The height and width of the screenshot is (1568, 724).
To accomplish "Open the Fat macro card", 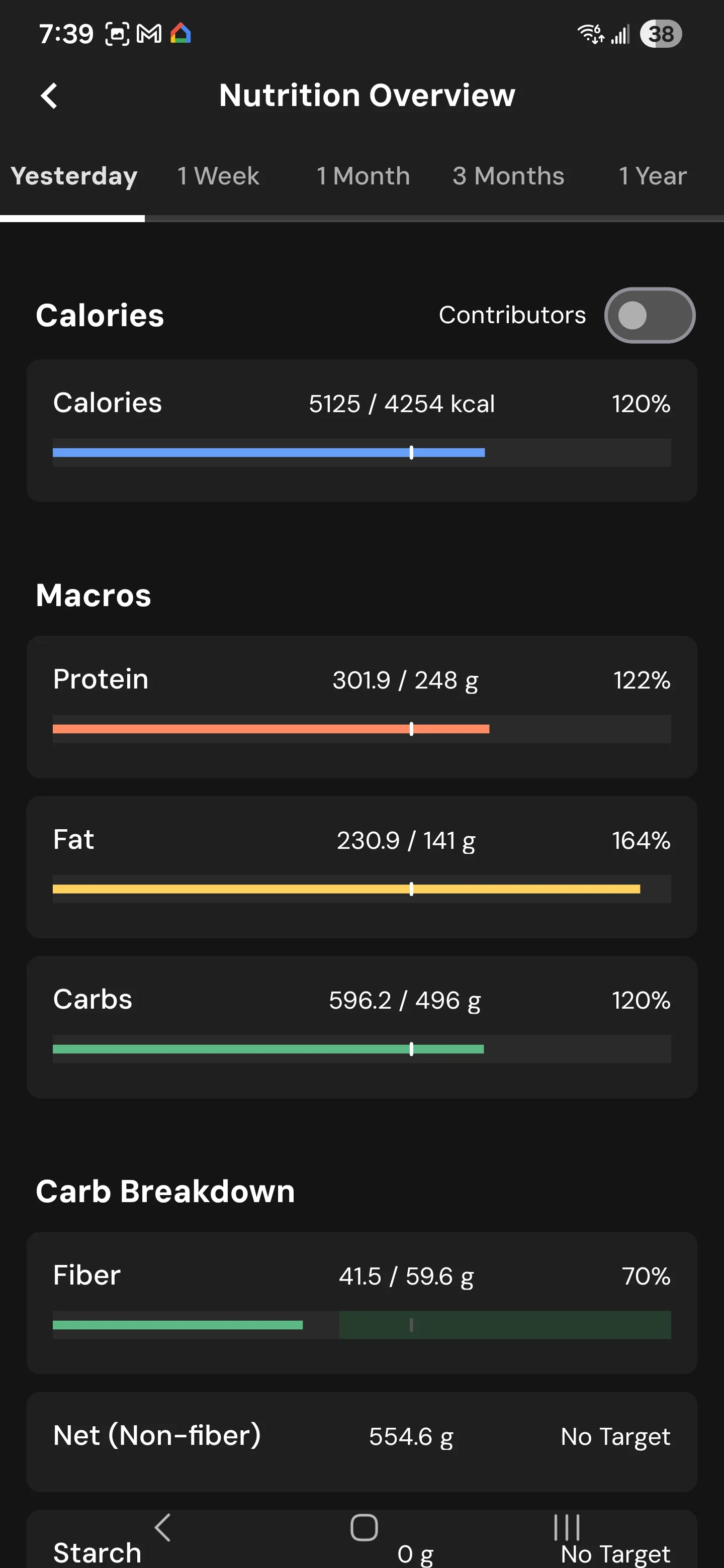I will [x=361, y=867].
